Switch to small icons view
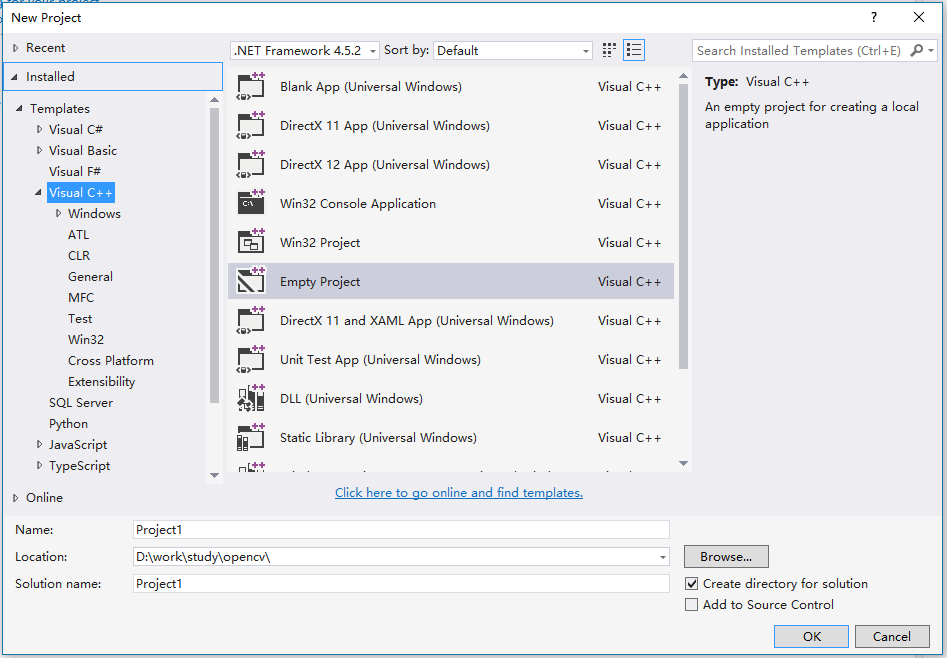The width and height of the screenshot is (947, 658). click(609, 50)
